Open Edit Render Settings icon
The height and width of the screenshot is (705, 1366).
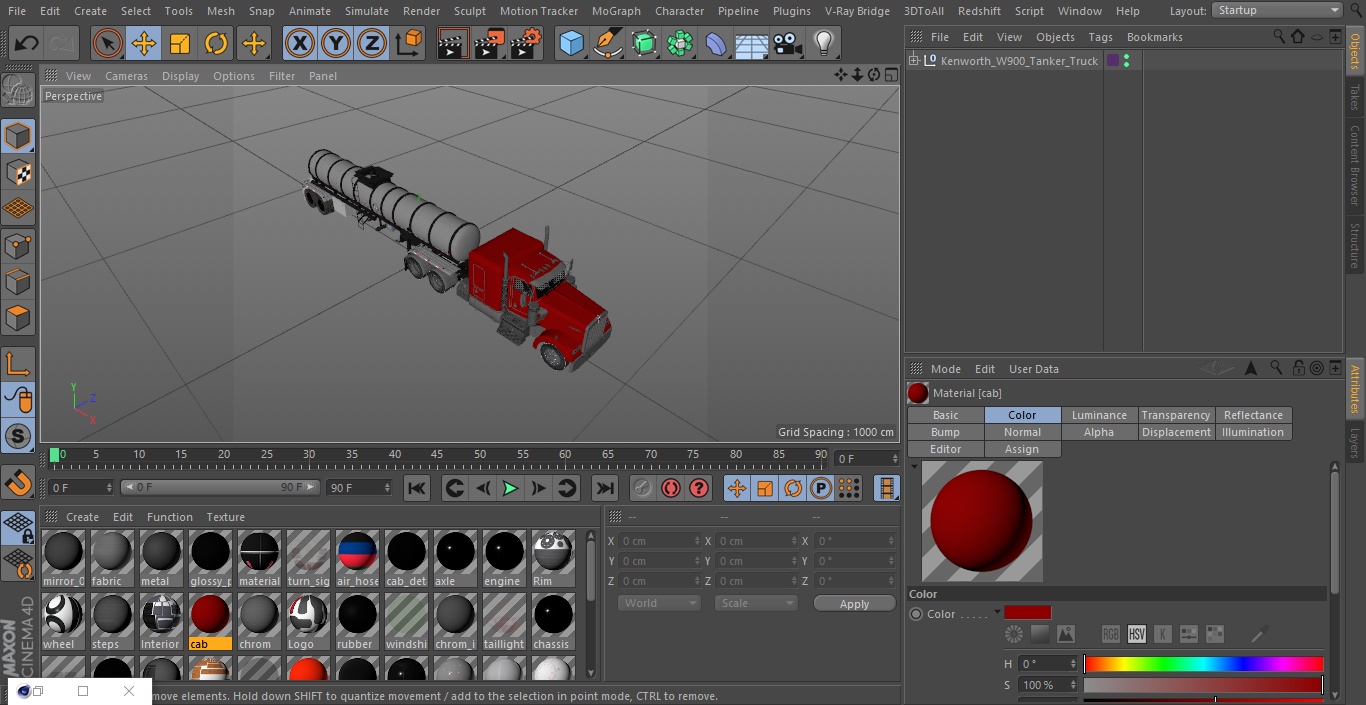[526, 43]
